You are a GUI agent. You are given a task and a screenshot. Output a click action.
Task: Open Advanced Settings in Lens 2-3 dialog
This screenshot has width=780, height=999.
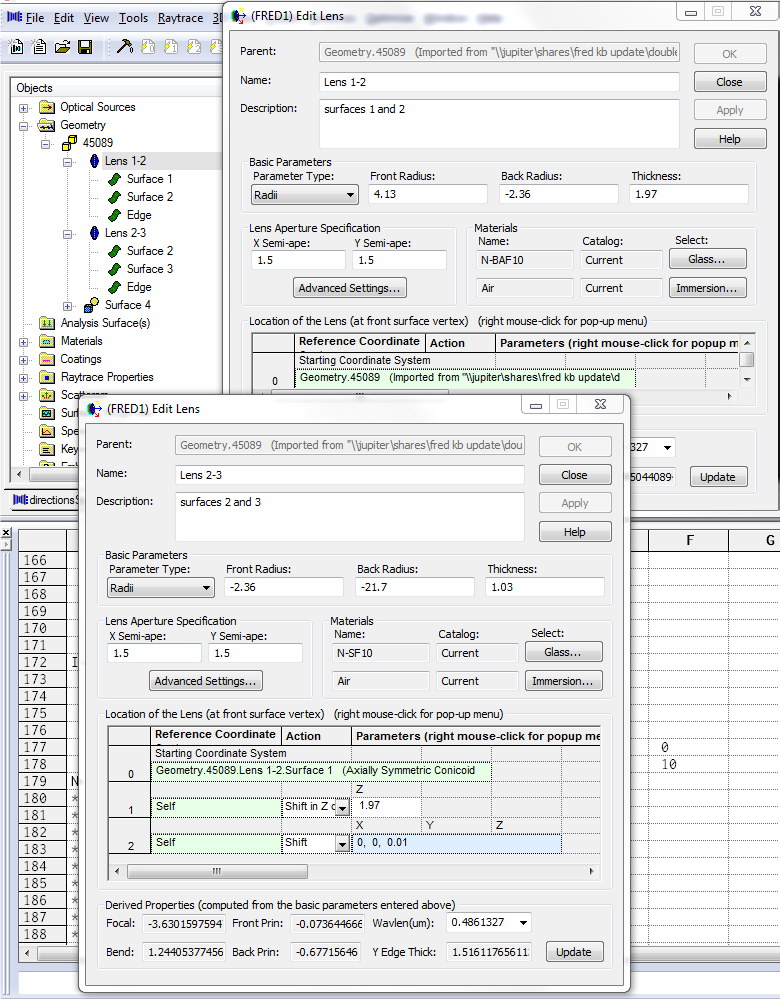pos(205,681)
